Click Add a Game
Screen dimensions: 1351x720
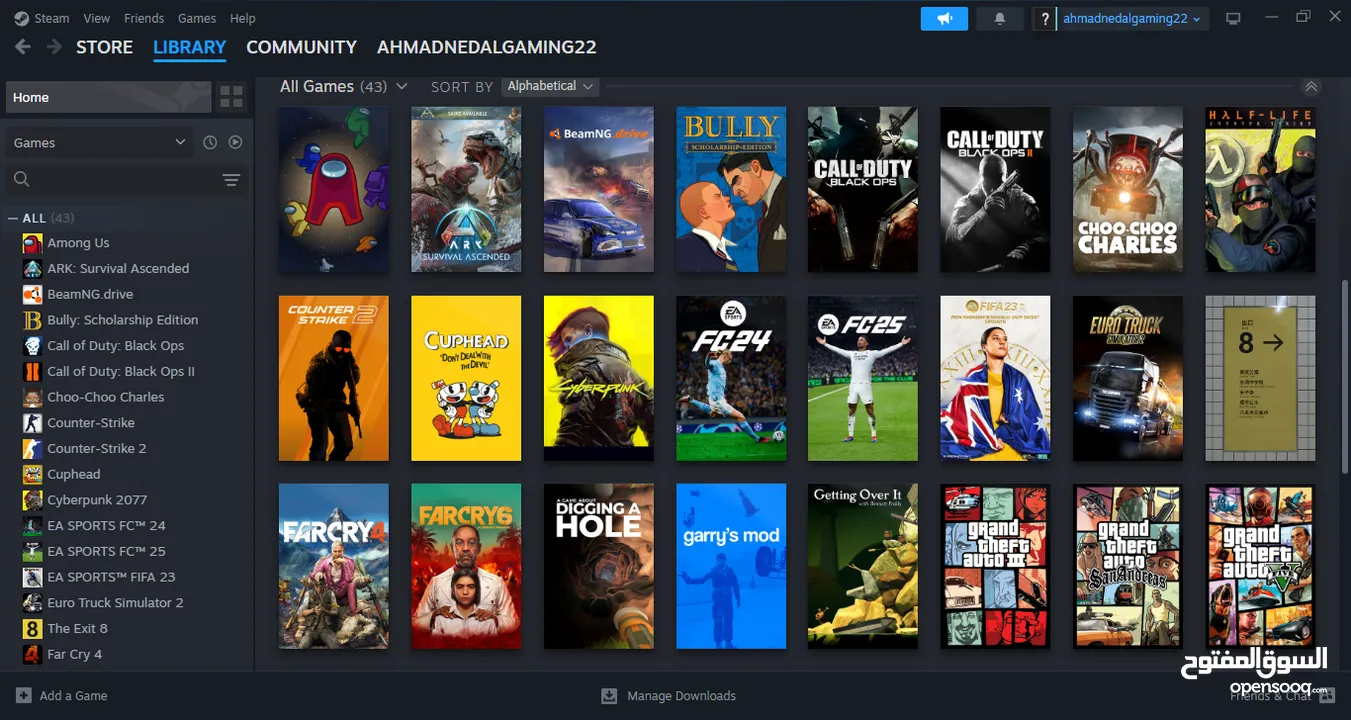point(62,696)
